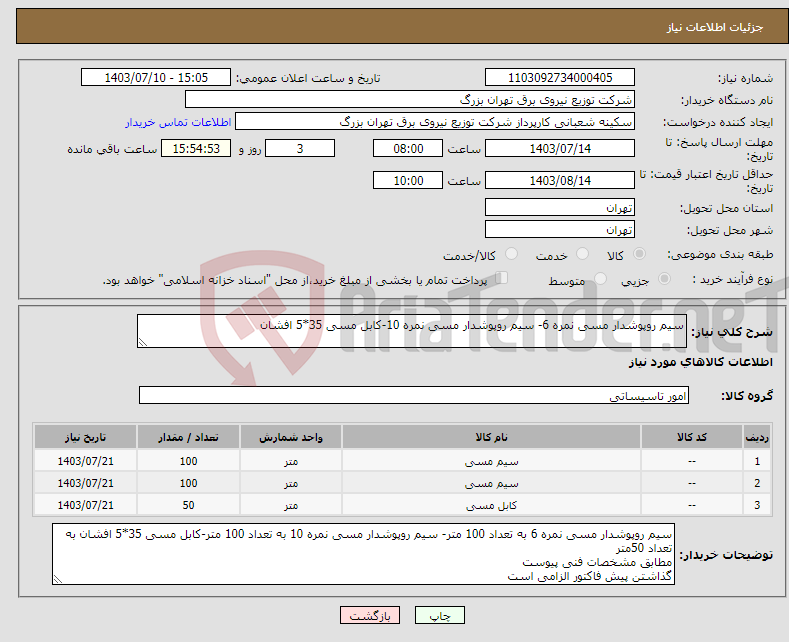The image size is (789, 642).
Task: Click quantity 100 in row 1
Action: 188,461
